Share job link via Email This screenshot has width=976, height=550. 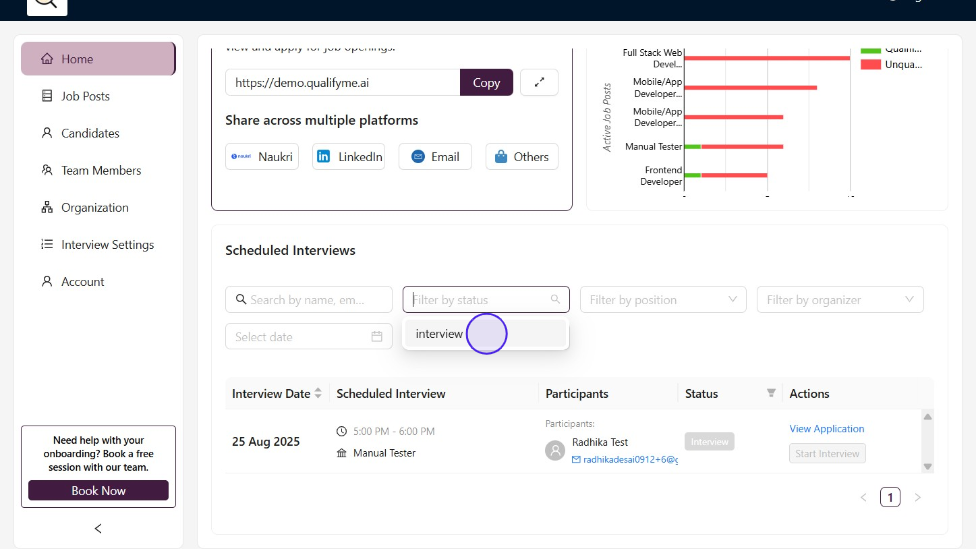tap(434, 157)
